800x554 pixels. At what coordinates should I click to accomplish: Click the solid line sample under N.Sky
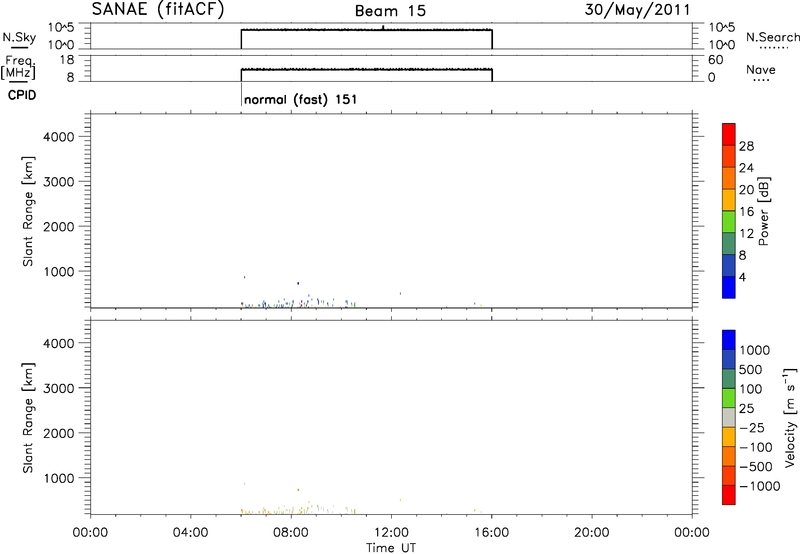[x=19, y=48]
